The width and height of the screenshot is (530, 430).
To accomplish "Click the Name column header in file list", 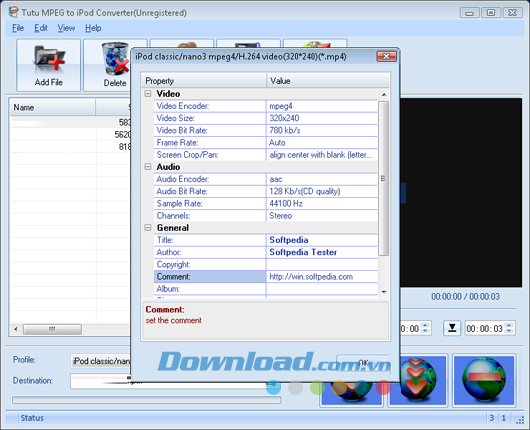I will click(52, 108).
